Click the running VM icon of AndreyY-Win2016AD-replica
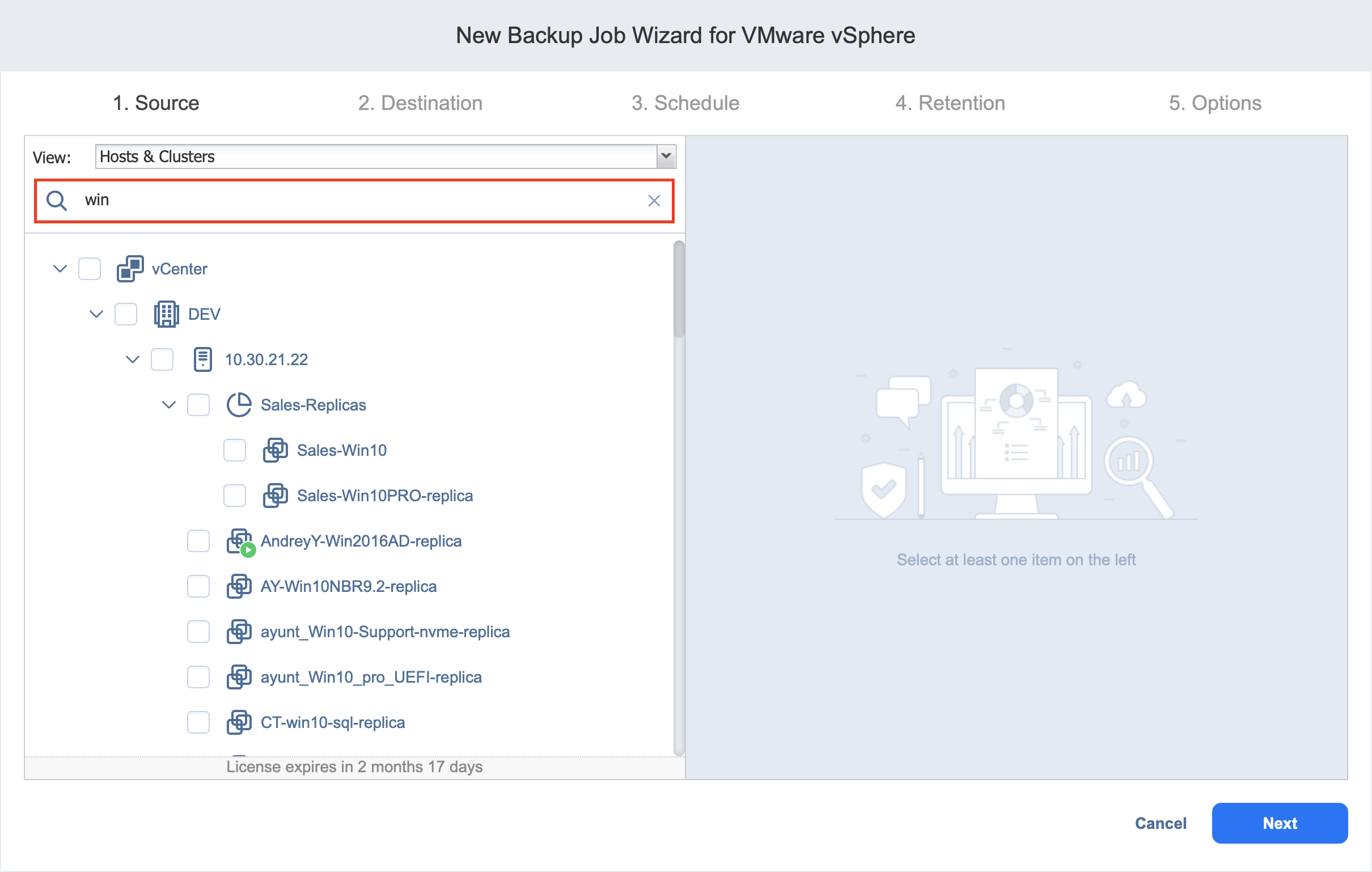 (x=239, y=541)
